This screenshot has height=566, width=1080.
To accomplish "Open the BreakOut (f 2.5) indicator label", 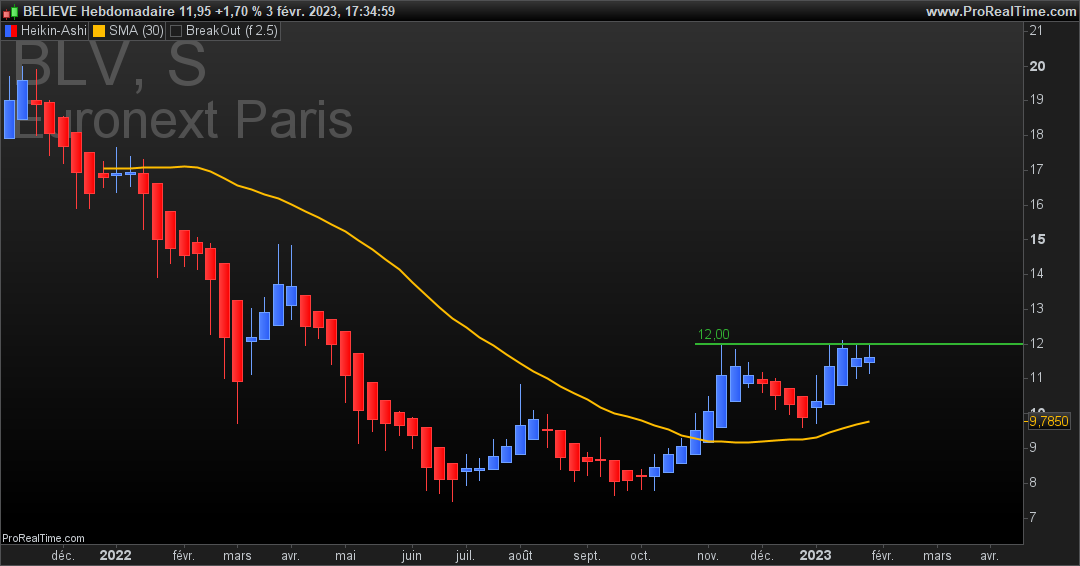I will pos(231,30).
